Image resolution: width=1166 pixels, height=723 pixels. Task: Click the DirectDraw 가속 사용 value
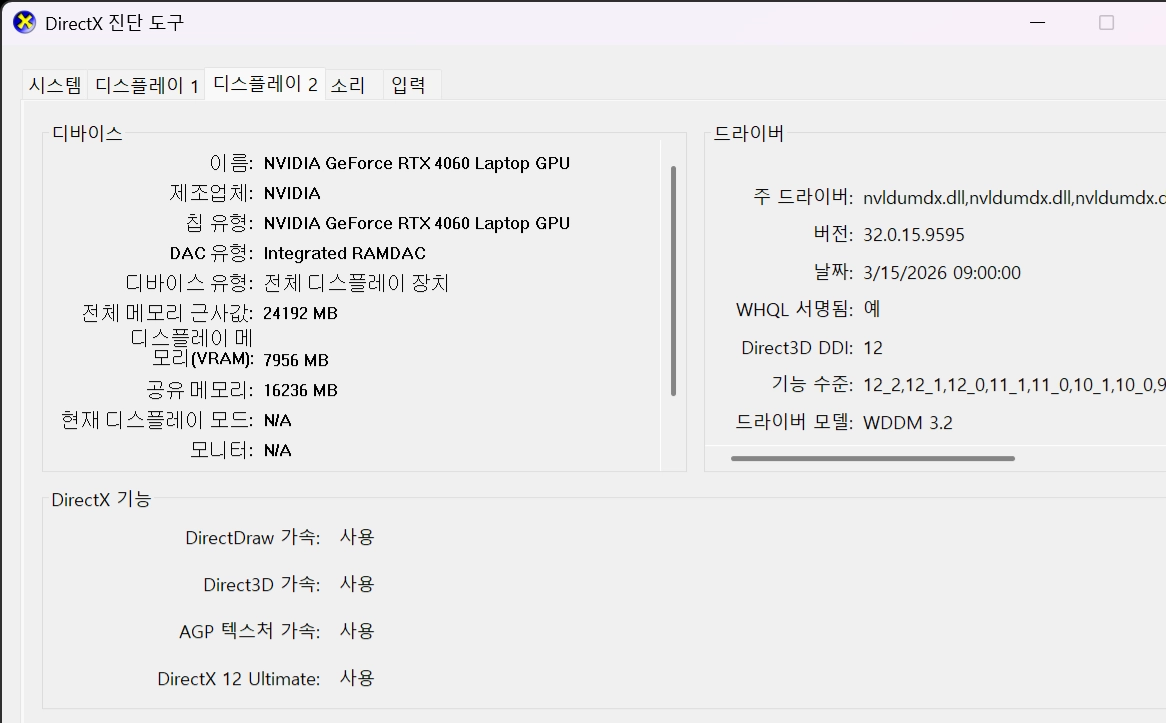click(357, 537)
